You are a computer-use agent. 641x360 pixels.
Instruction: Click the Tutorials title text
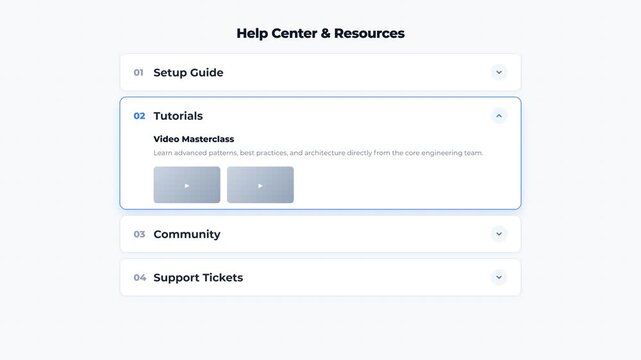click(178, 116)
